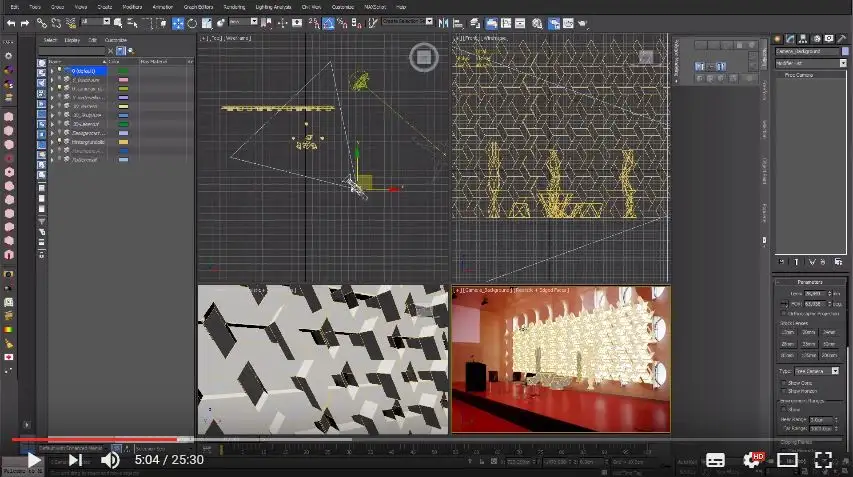Pick the Rectangular Selection Region tool
This screenshot has height=477, width=853.
147,23
